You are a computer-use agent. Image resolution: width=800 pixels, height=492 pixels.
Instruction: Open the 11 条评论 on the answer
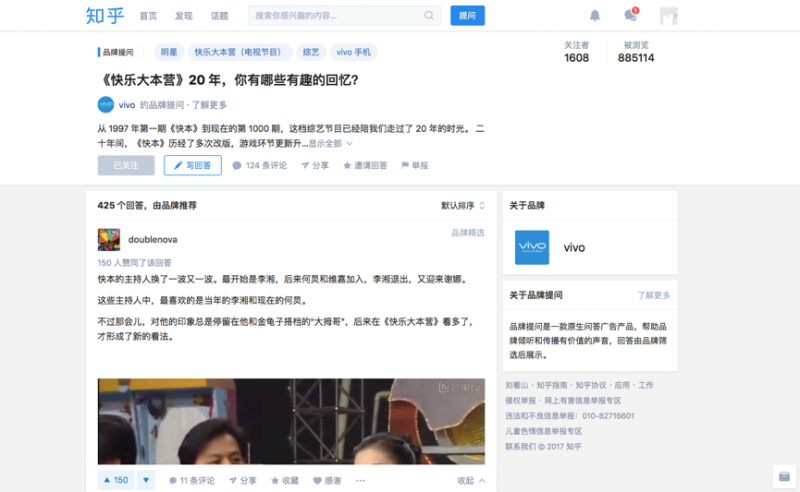coord(192,481)
